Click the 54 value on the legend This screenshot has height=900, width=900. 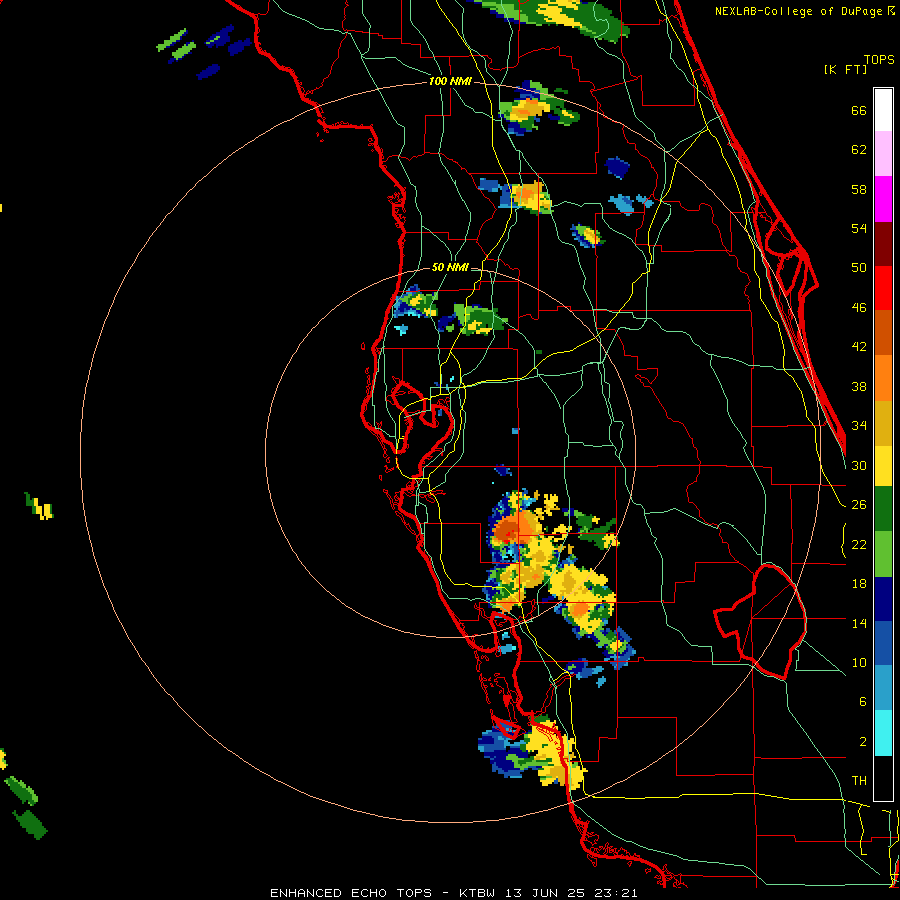(859, 228)
